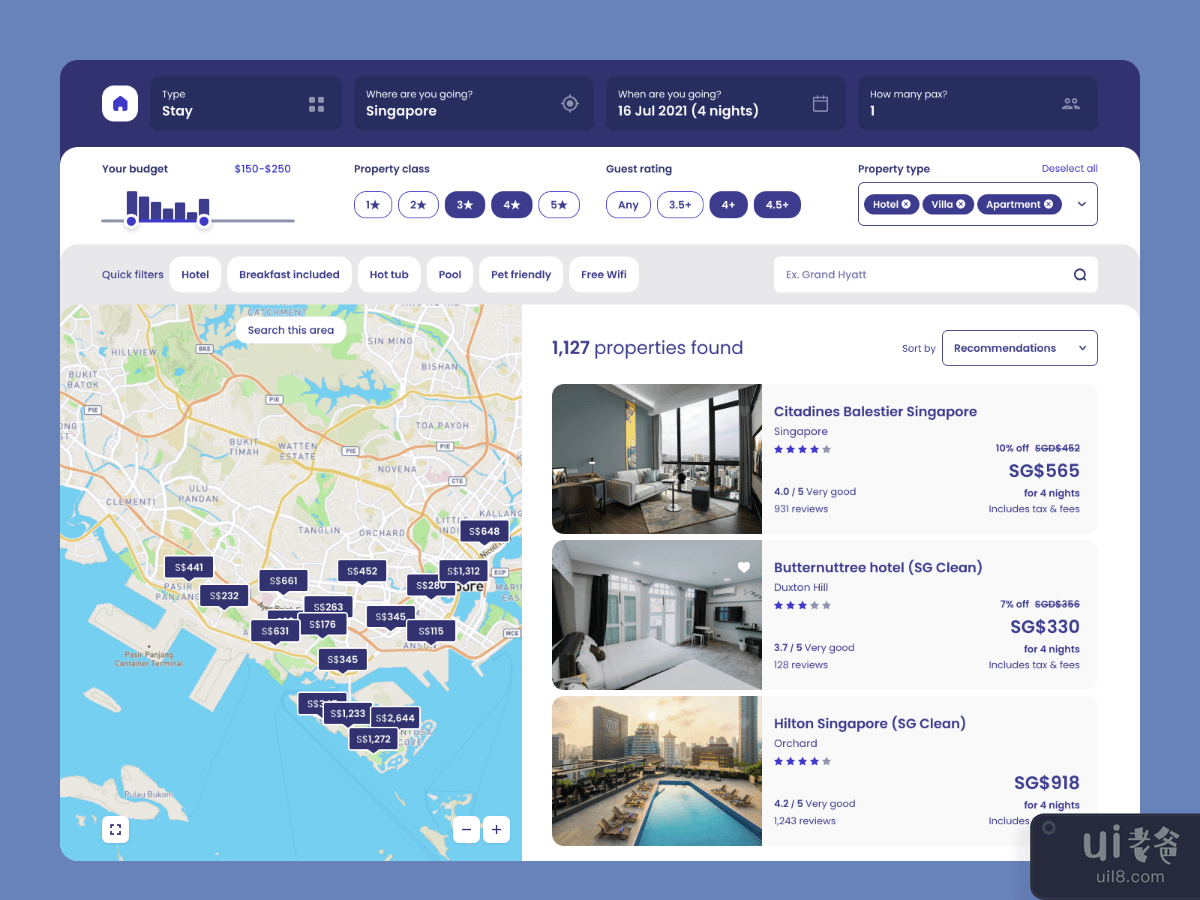Open the calendar icon for dates
Viewport: 1200px width, 900px height.
820,104
